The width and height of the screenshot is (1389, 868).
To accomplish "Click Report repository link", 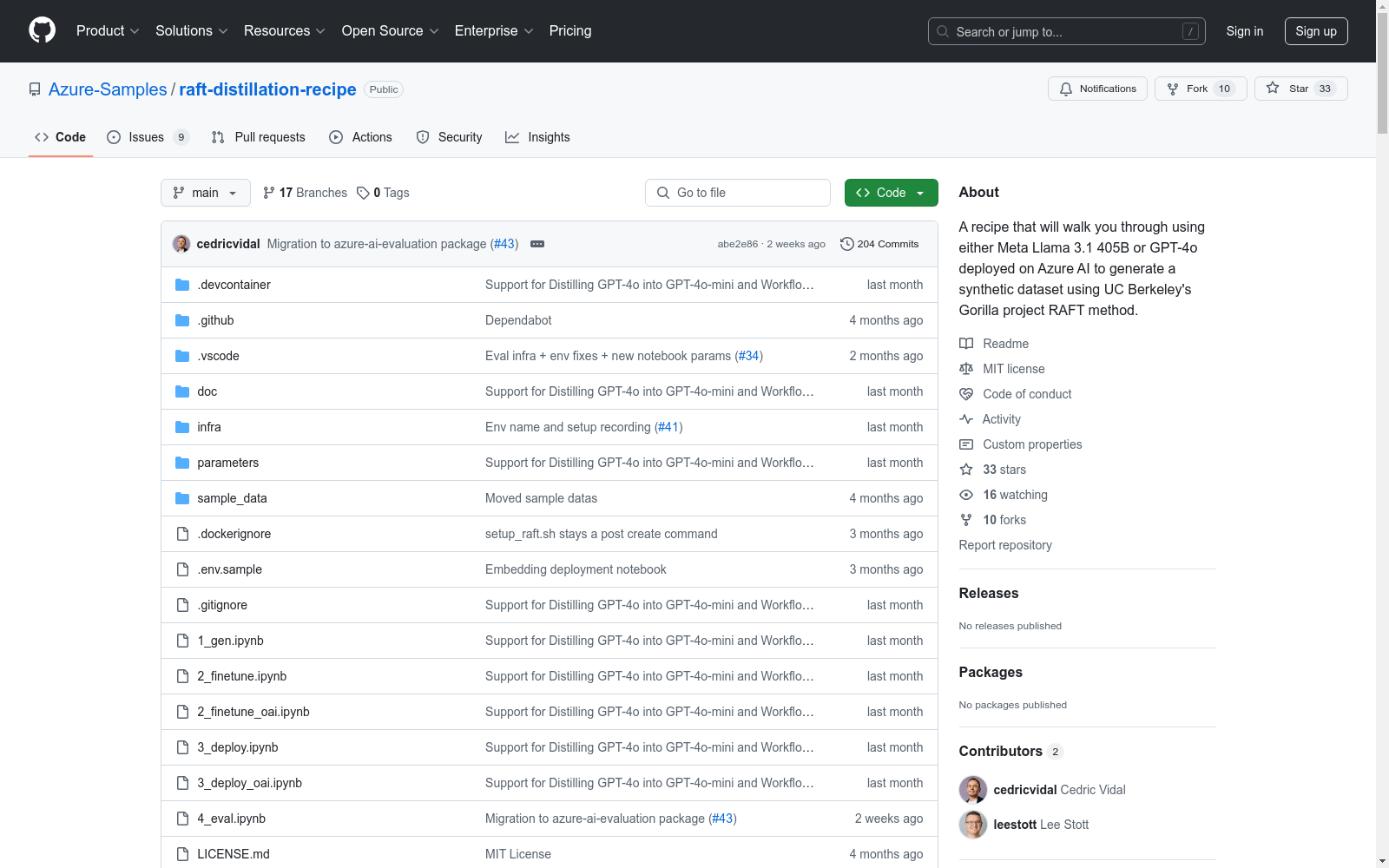I will click(1005, 545).
